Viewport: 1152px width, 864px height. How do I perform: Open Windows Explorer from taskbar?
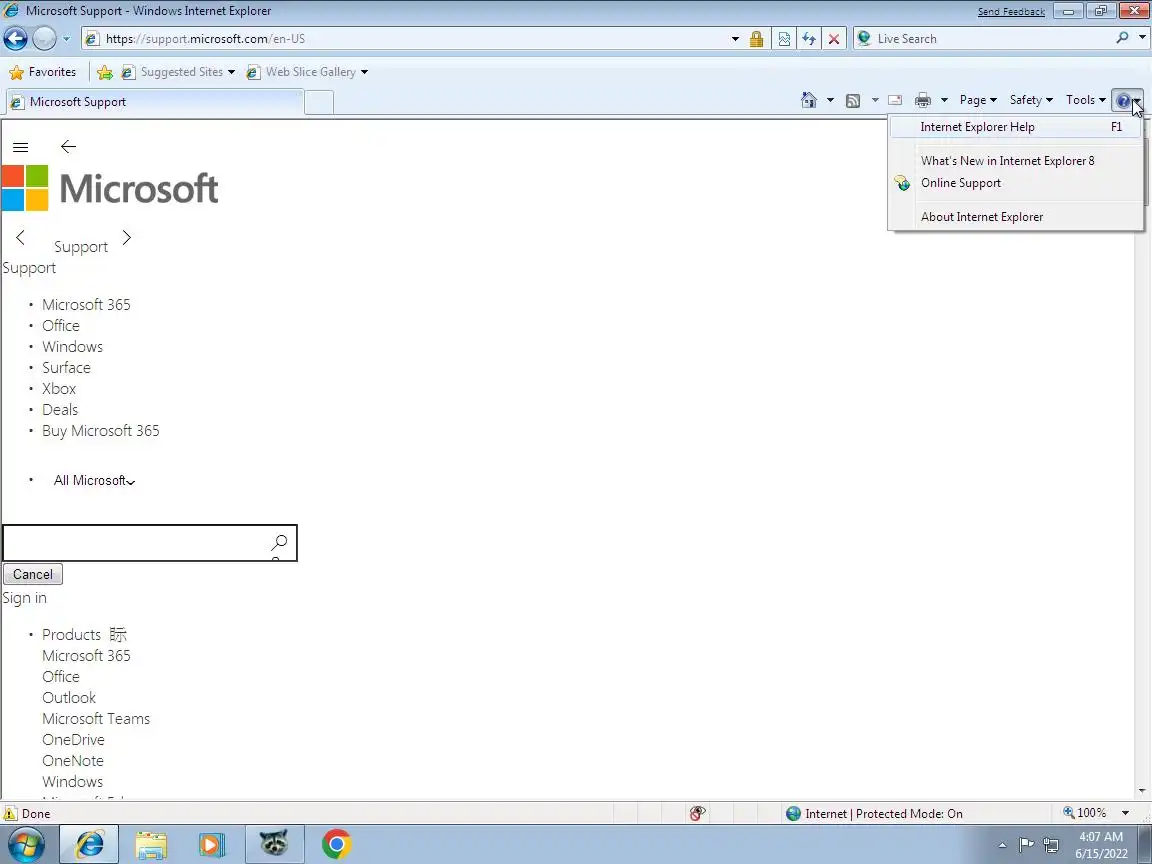[x=151, y=845]
